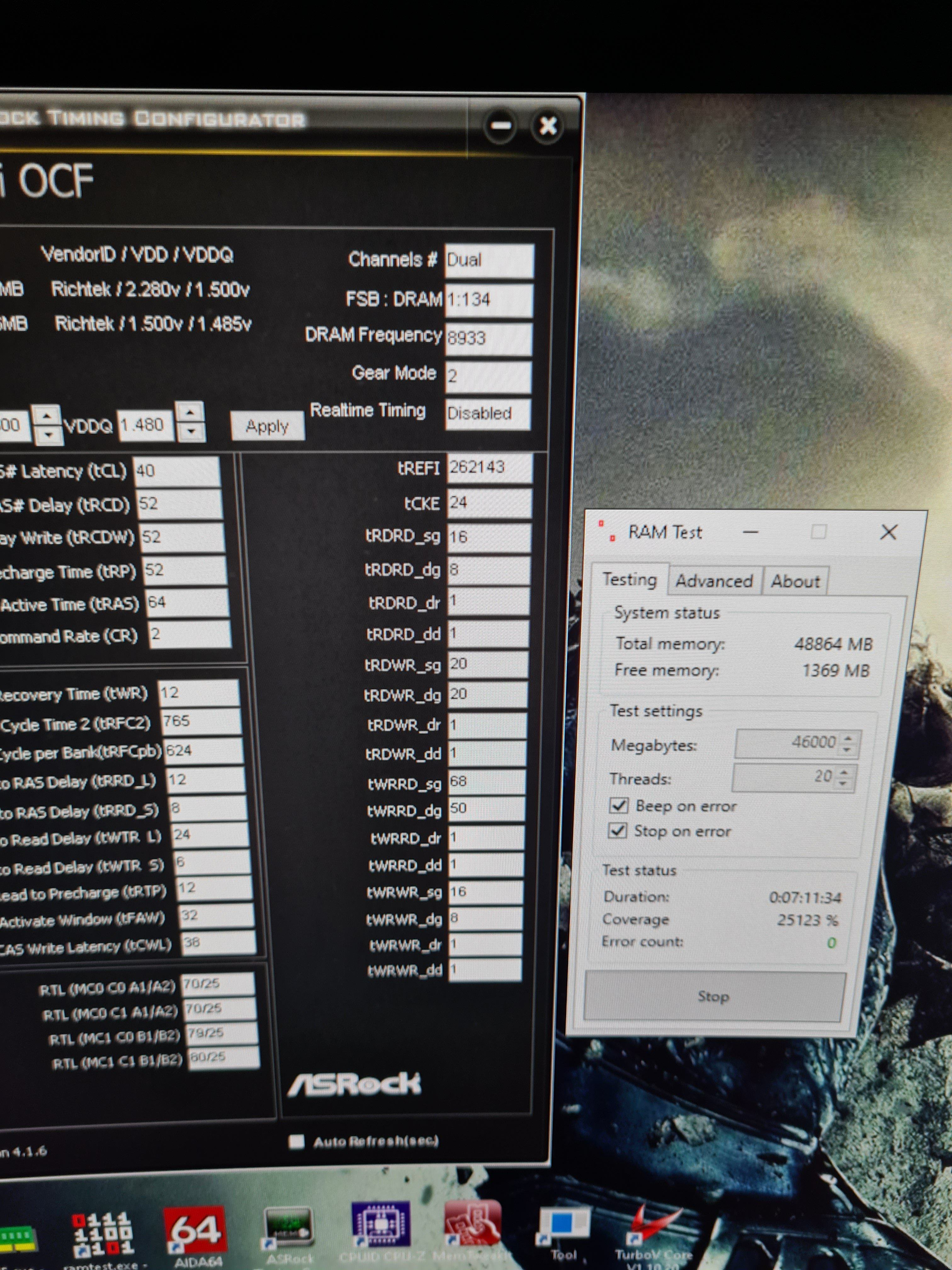The image size is (952, 1270).
Task: Toggle Stop on error checkbox
Action: 617,830
